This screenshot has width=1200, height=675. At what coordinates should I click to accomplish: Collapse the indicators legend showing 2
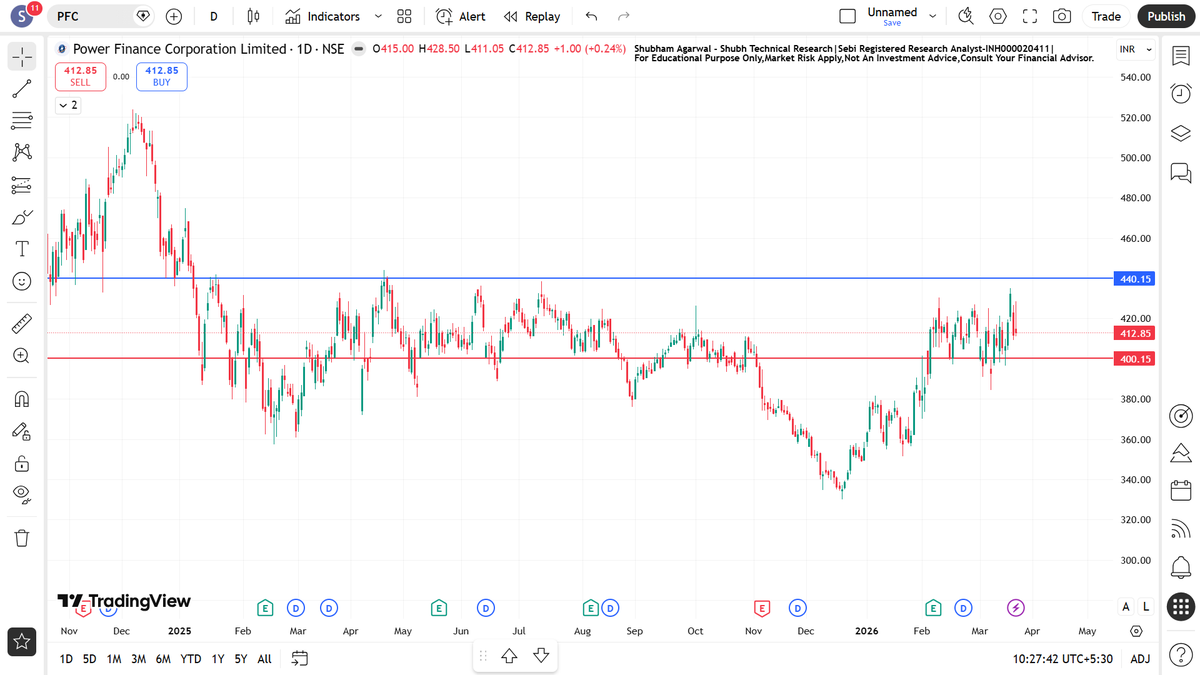[x=68, y=104]
